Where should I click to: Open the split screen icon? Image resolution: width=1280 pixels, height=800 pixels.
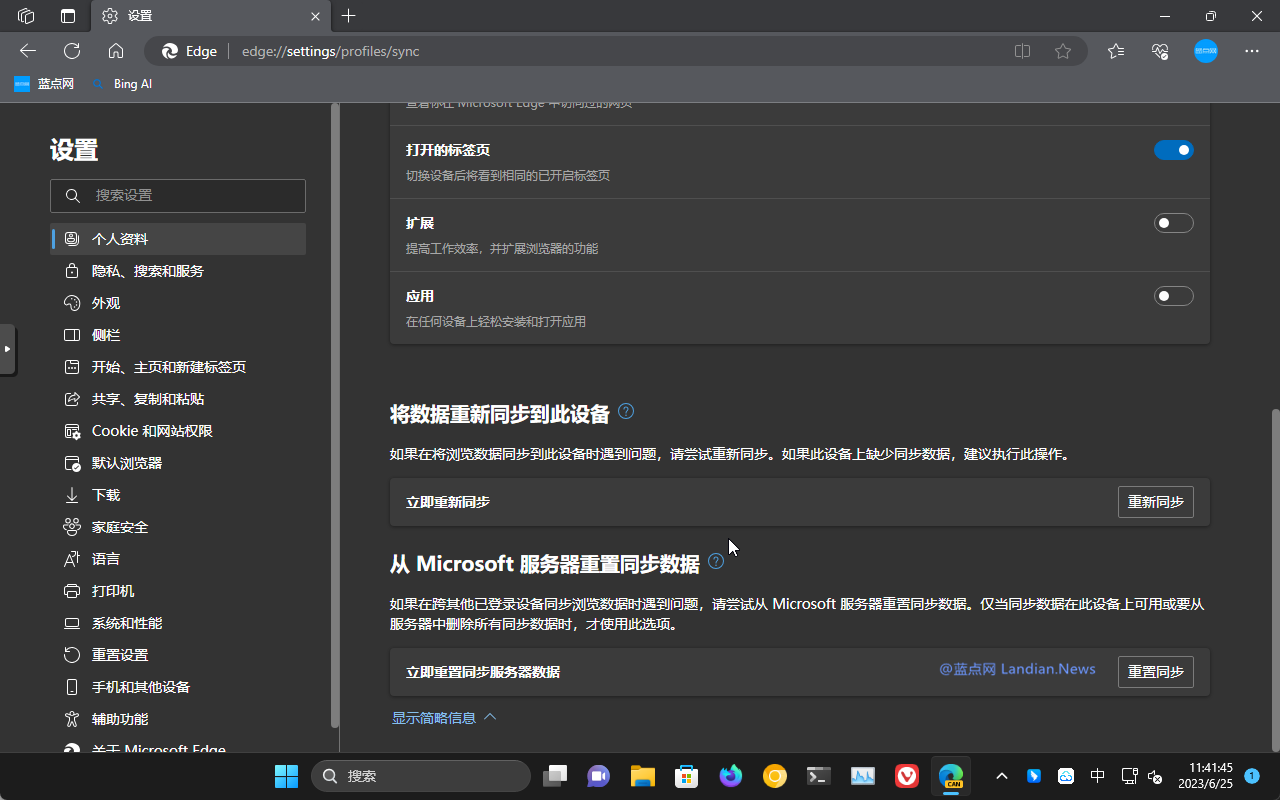click(x=1022, y=51)
